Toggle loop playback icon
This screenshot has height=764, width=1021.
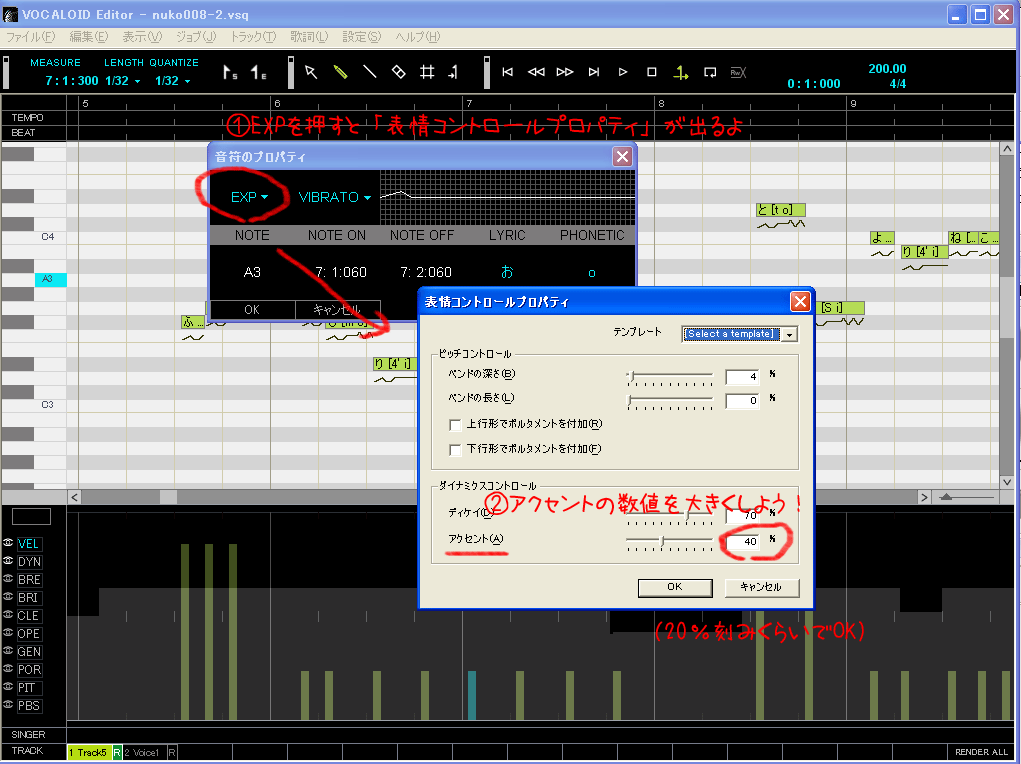tap(710, 72)
